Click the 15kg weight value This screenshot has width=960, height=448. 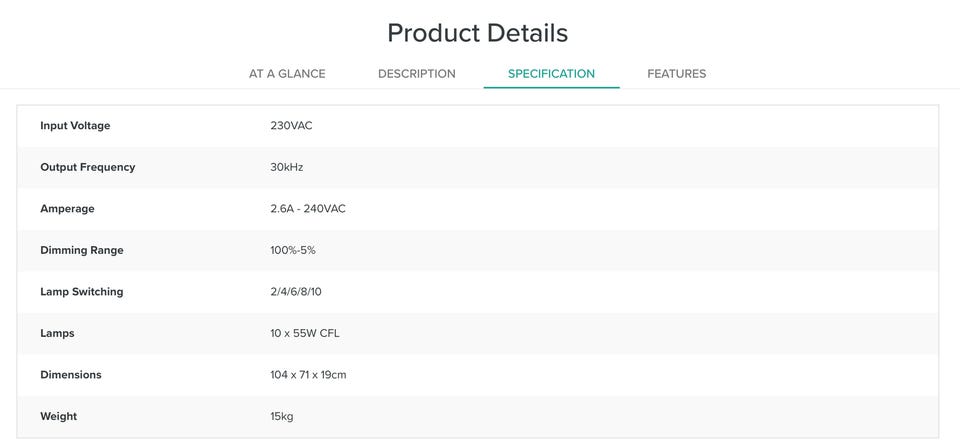281,416
